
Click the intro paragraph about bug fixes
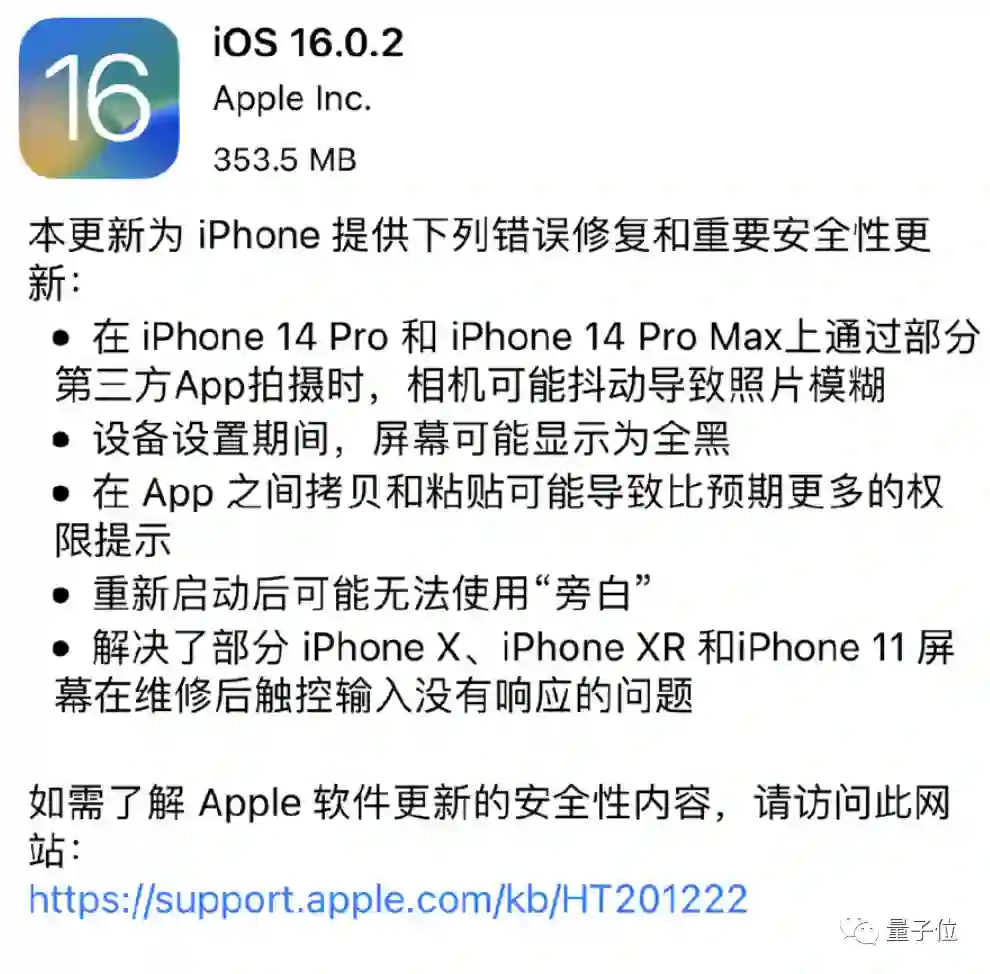pyautogui.click(x=479, y=259)
